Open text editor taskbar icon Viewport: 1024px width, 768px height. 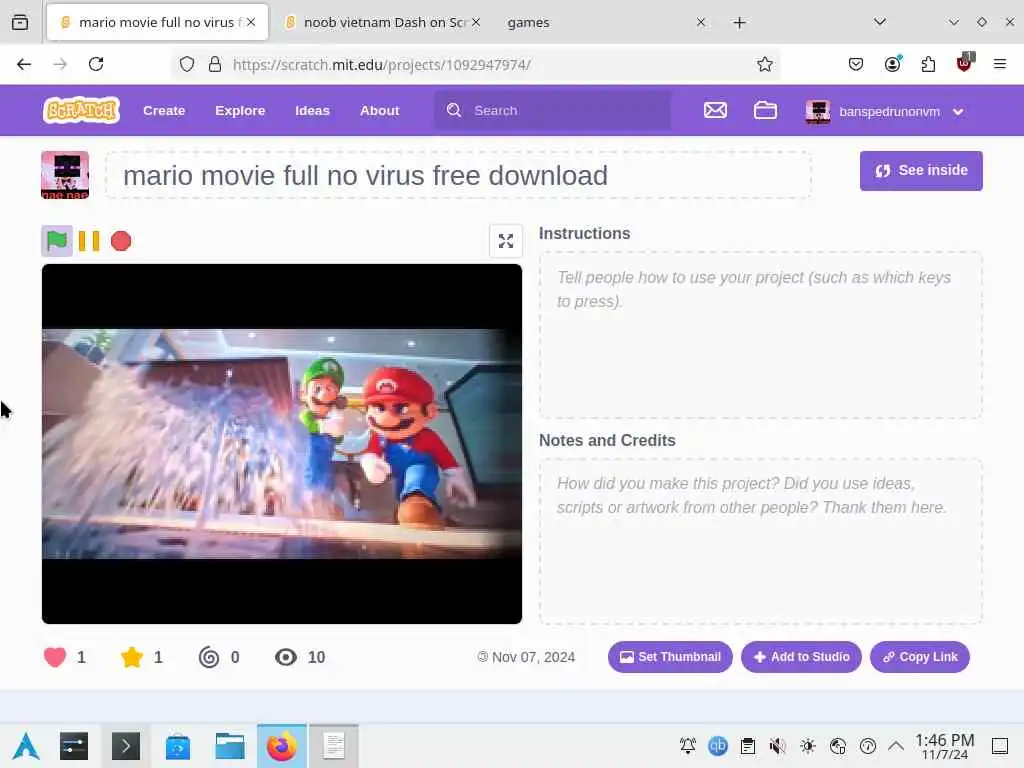334,746
